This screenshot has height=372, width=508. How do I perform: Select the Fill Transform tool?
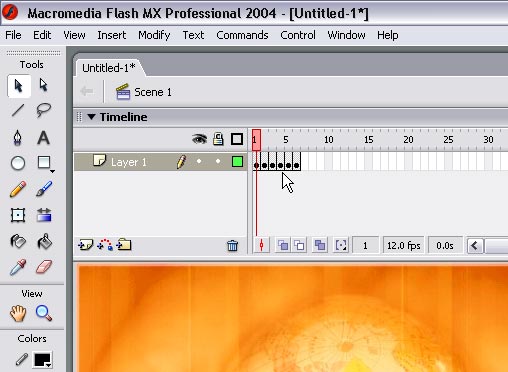point(44,215)
